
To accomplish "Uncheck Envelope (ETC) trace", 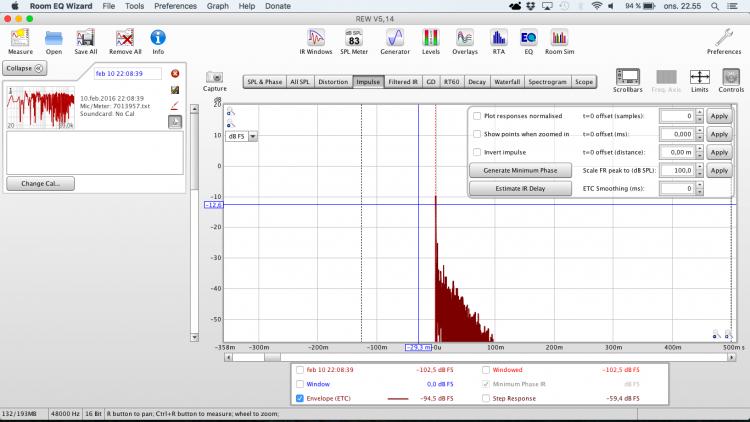I will [x=300, y=398].
